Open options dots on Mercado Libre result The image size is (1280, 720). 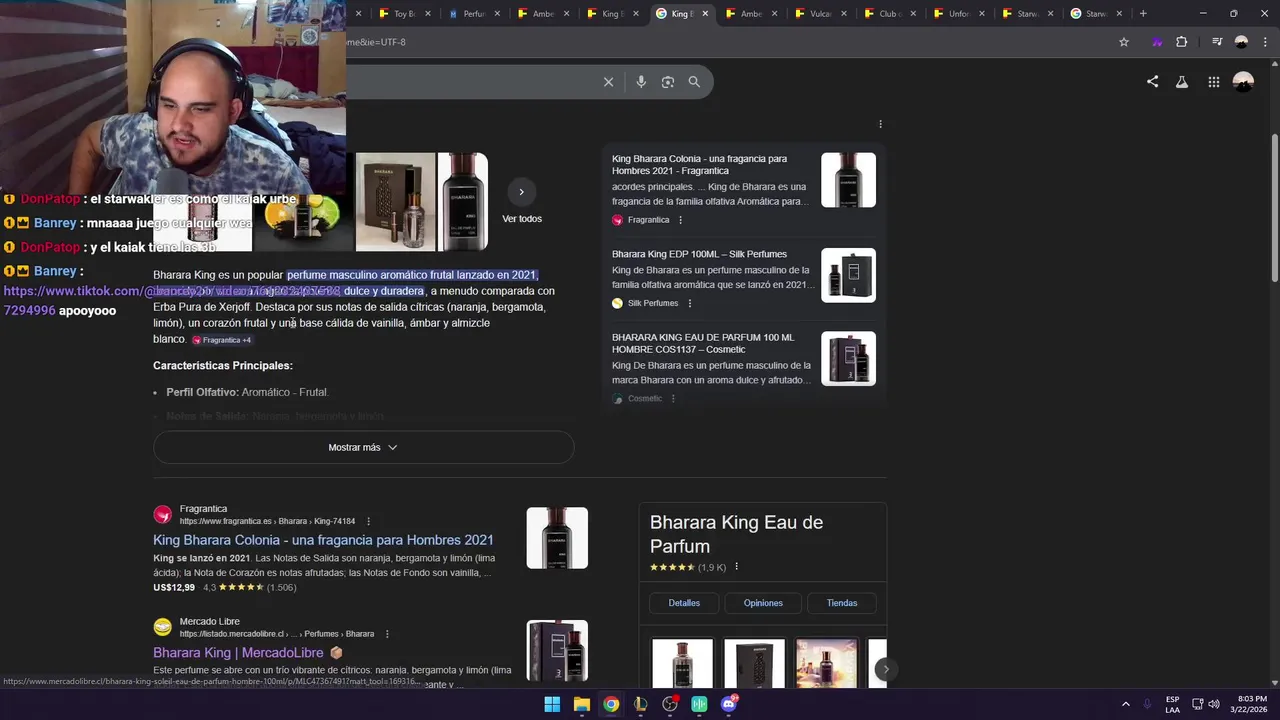click(x=387, y=634)
